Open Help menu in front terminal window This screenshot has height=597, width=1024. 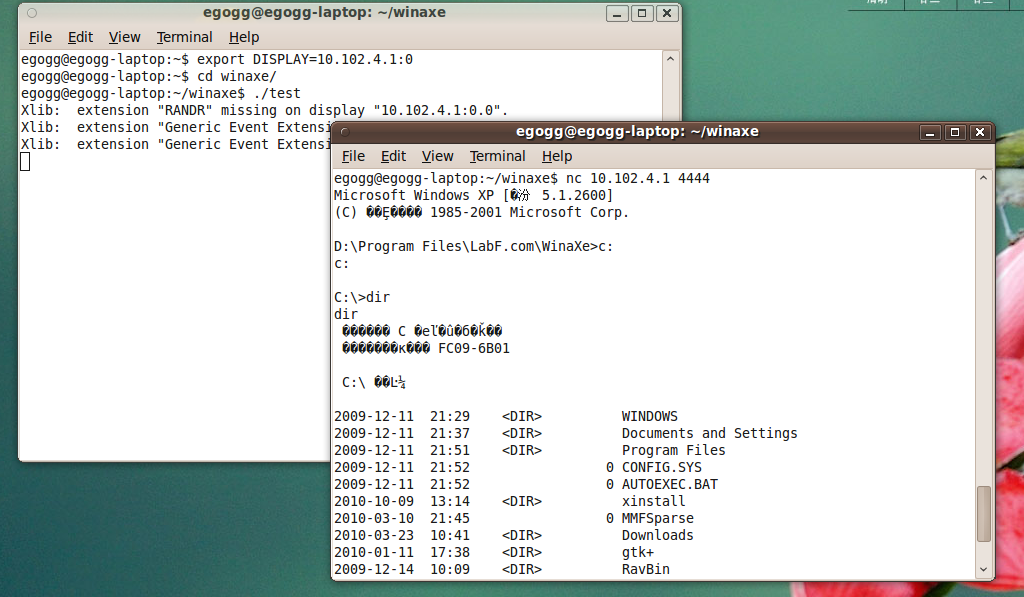coord(556,156)
